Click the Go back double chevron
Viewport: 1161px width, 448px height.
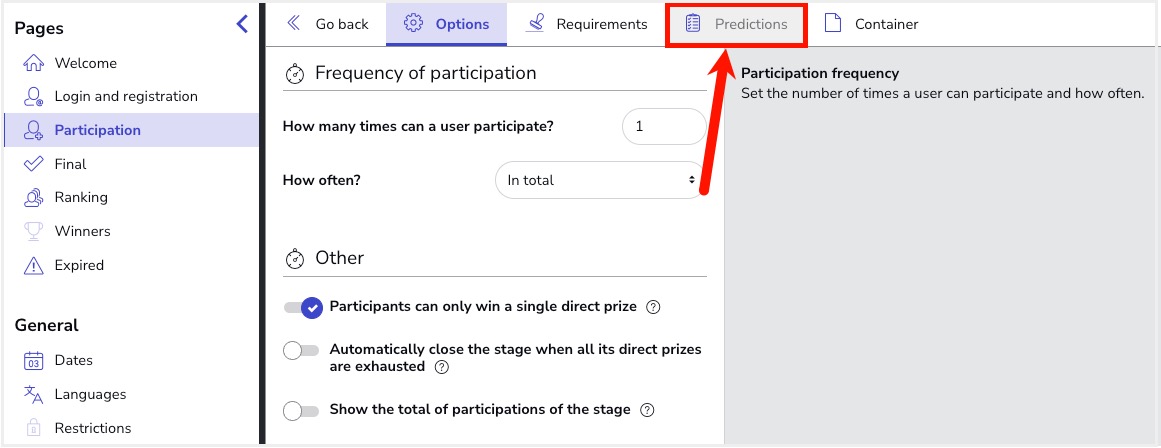(x=293, y=24)
